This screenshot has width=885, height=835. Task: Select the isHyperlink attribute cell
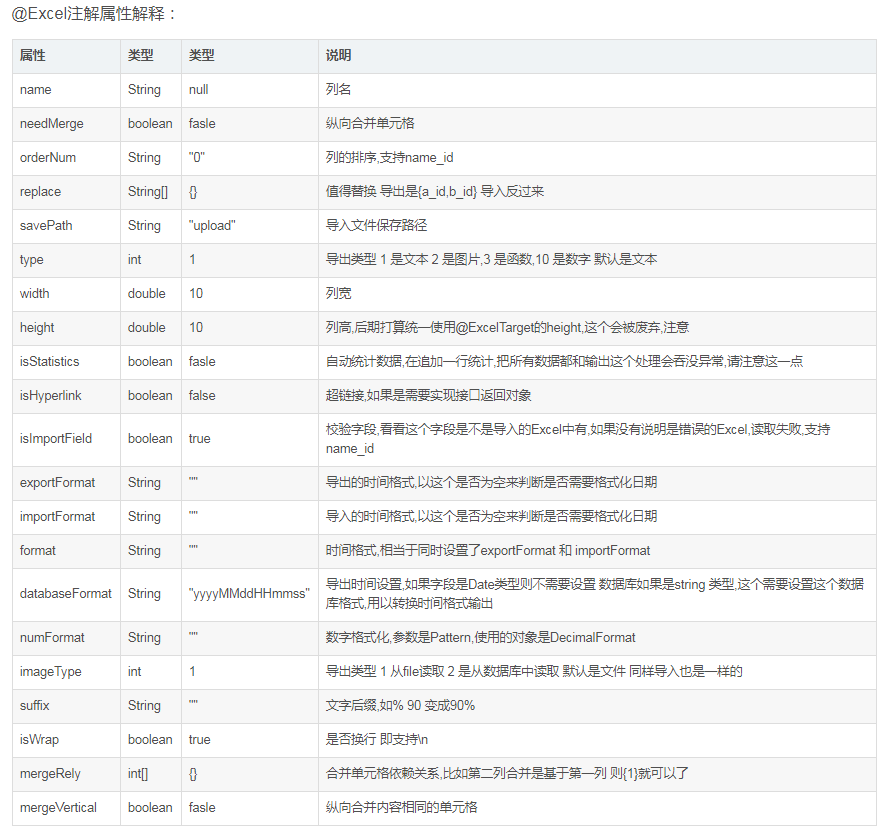[49, 396]
